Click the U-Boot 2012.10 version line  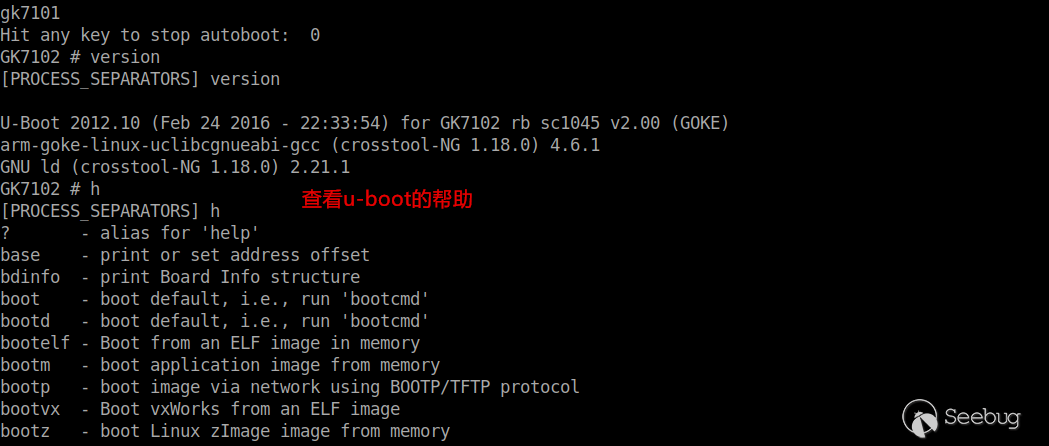[365, 123]
